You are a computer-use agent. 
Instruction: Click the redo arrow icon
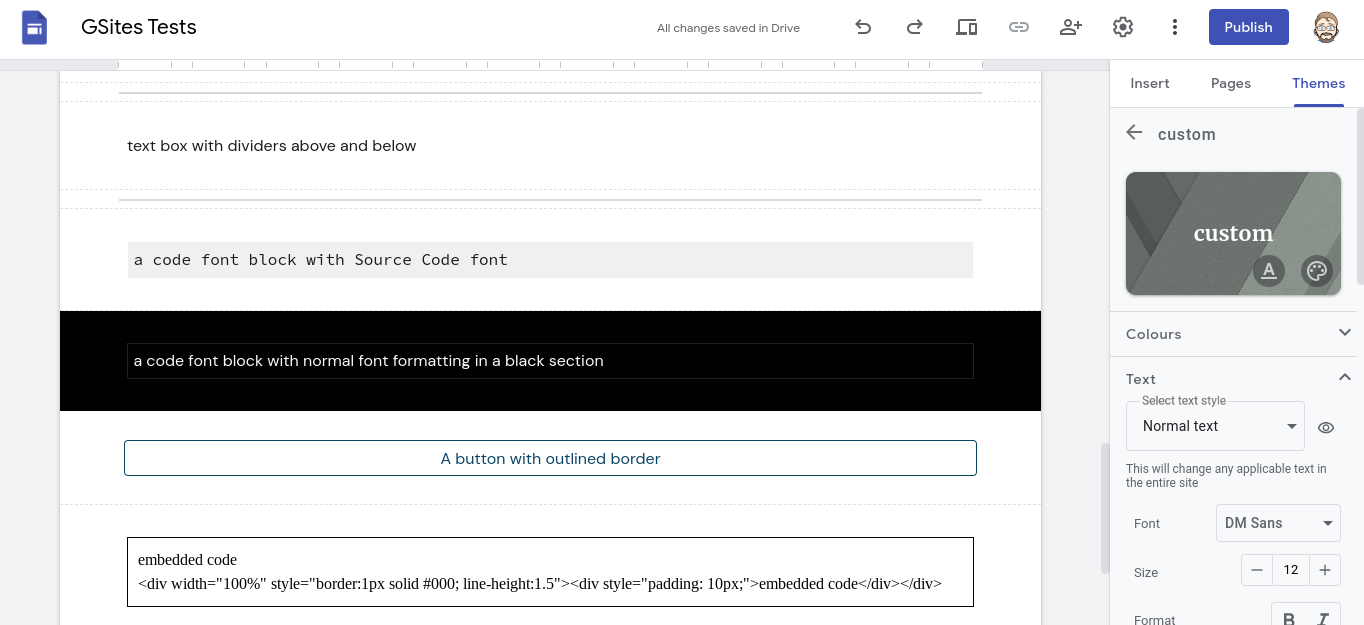(914, 27)
